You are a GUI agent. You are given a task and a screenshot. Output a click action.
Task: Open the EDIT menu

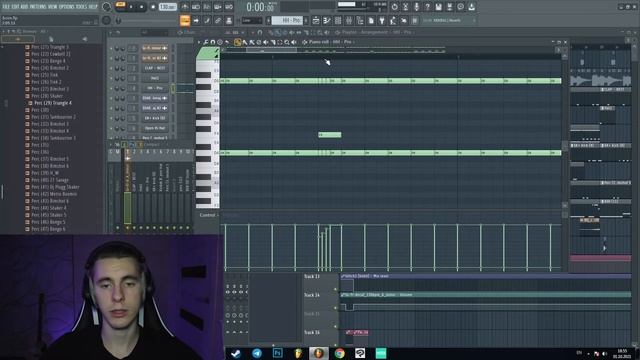(15, 7)
